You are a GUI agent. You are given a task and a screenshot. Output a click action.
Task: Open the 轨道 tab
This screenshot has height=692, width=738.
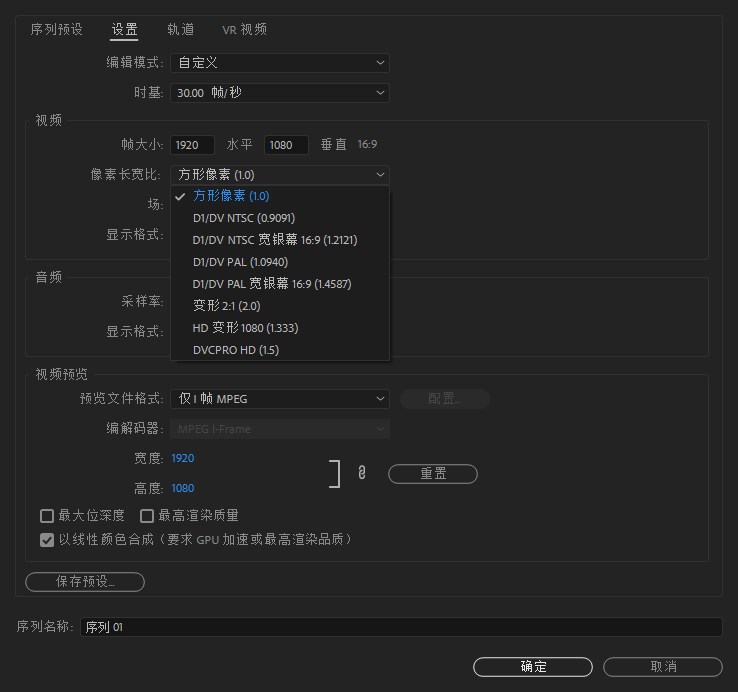point(181,30)
